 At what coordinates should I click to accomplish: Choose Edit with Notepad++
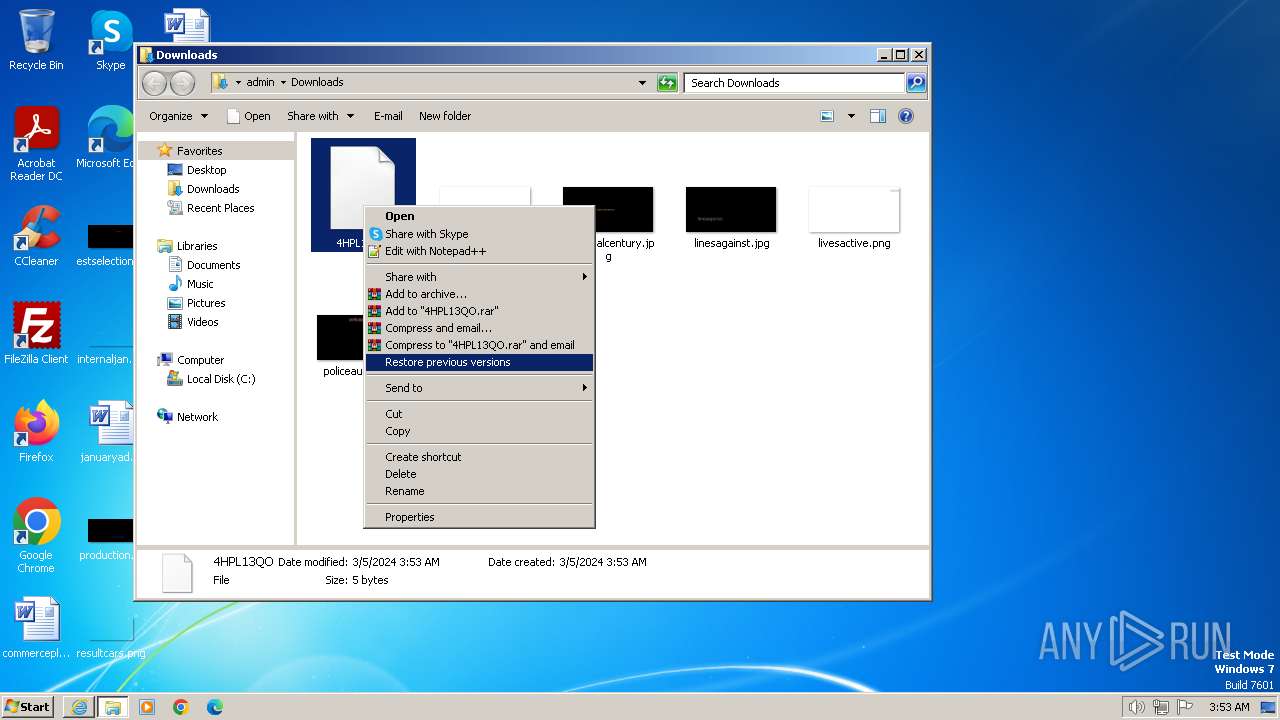479,251
